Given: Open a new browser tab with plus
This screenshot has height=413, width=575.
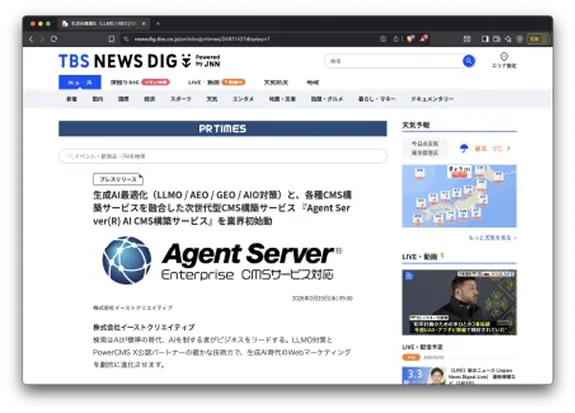Looking at the screenshot, I should point(158,23).
